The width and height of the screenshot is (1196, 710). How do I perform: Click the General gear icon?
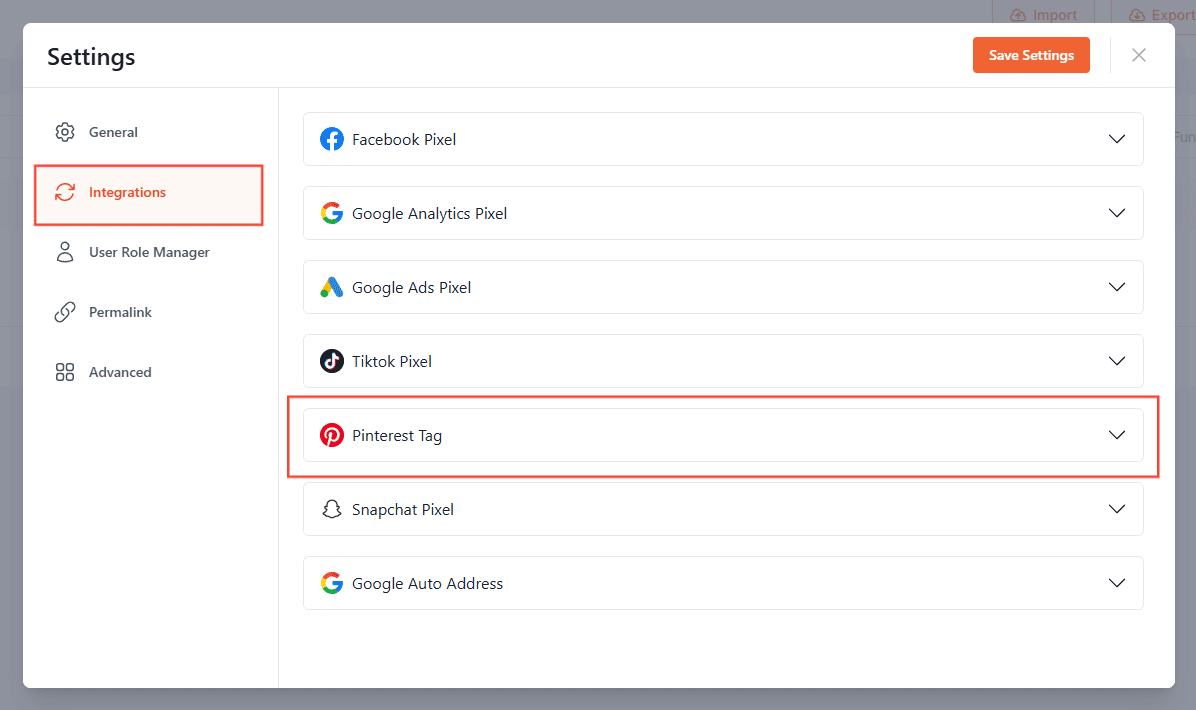65,132
